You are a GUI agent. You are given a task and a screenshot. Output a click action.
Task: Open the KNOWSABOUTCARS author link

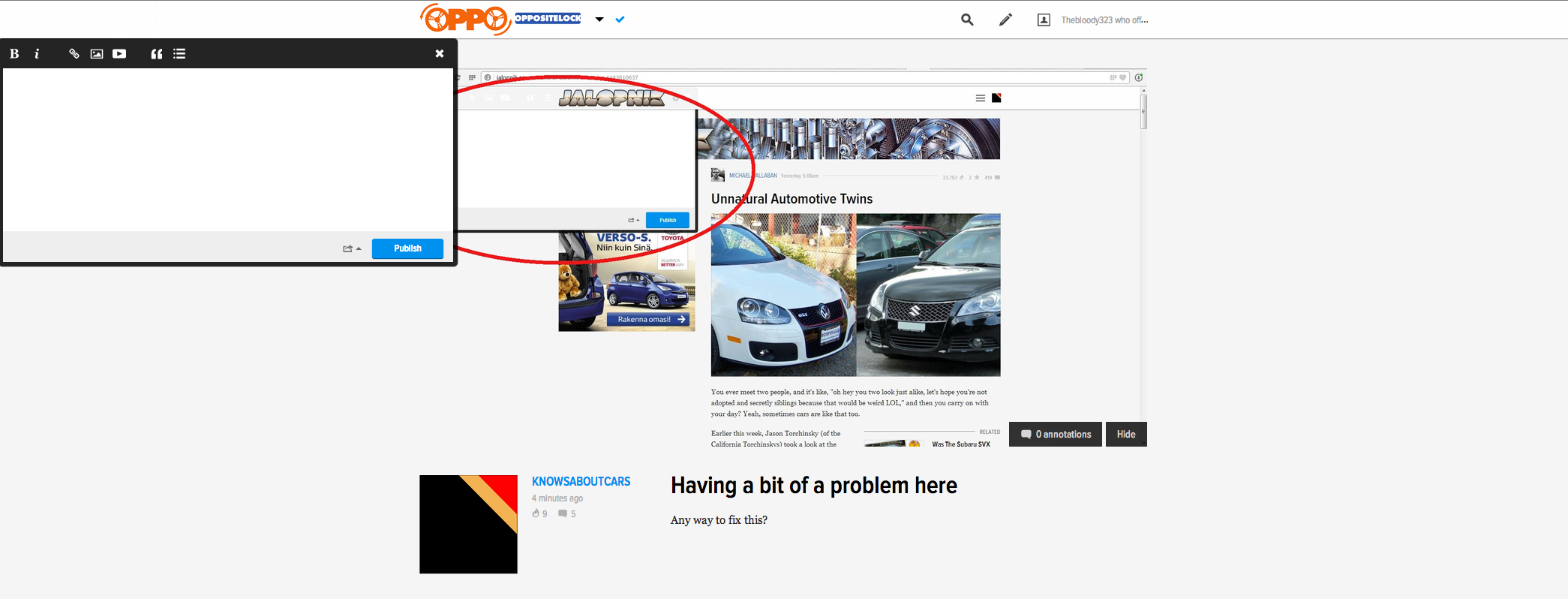581,482
